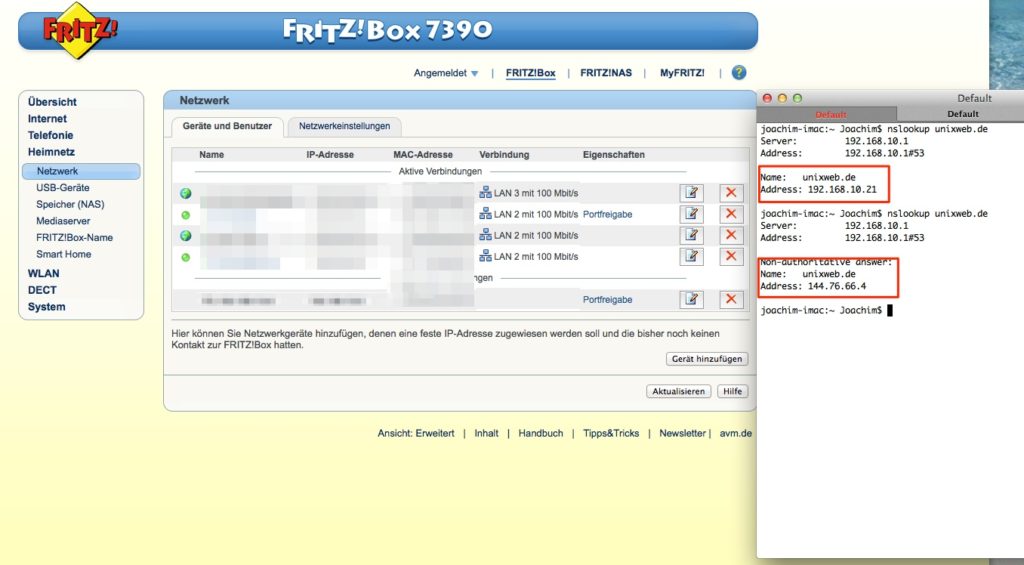Screen dimensions: 1024x565
Task: Open Portfreigabe link in active LAN 2 row
Action: (x=607, y=214)
